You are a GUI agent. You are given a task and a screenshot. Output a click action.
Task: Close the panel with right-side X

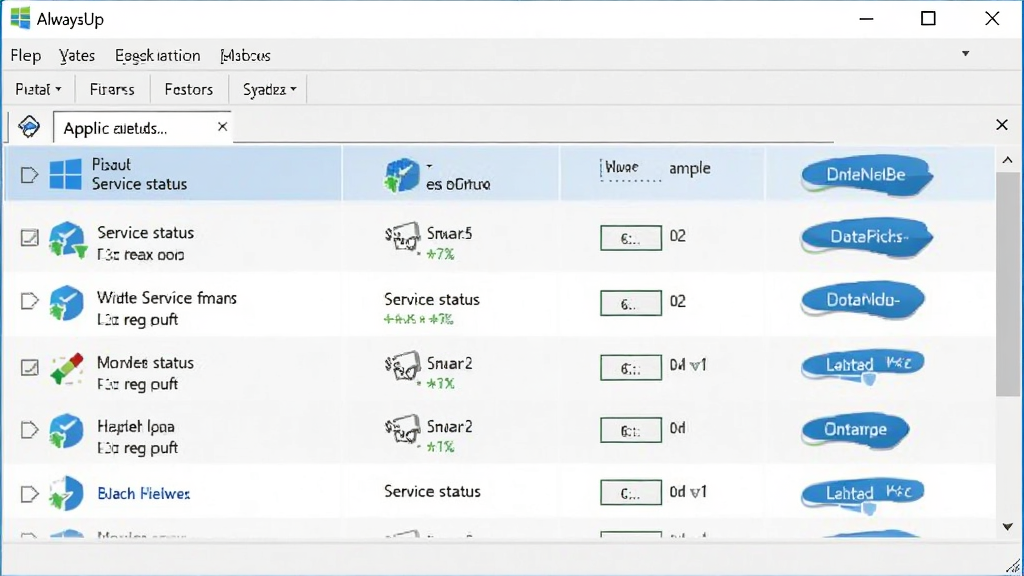click(x=1002, y=125)
